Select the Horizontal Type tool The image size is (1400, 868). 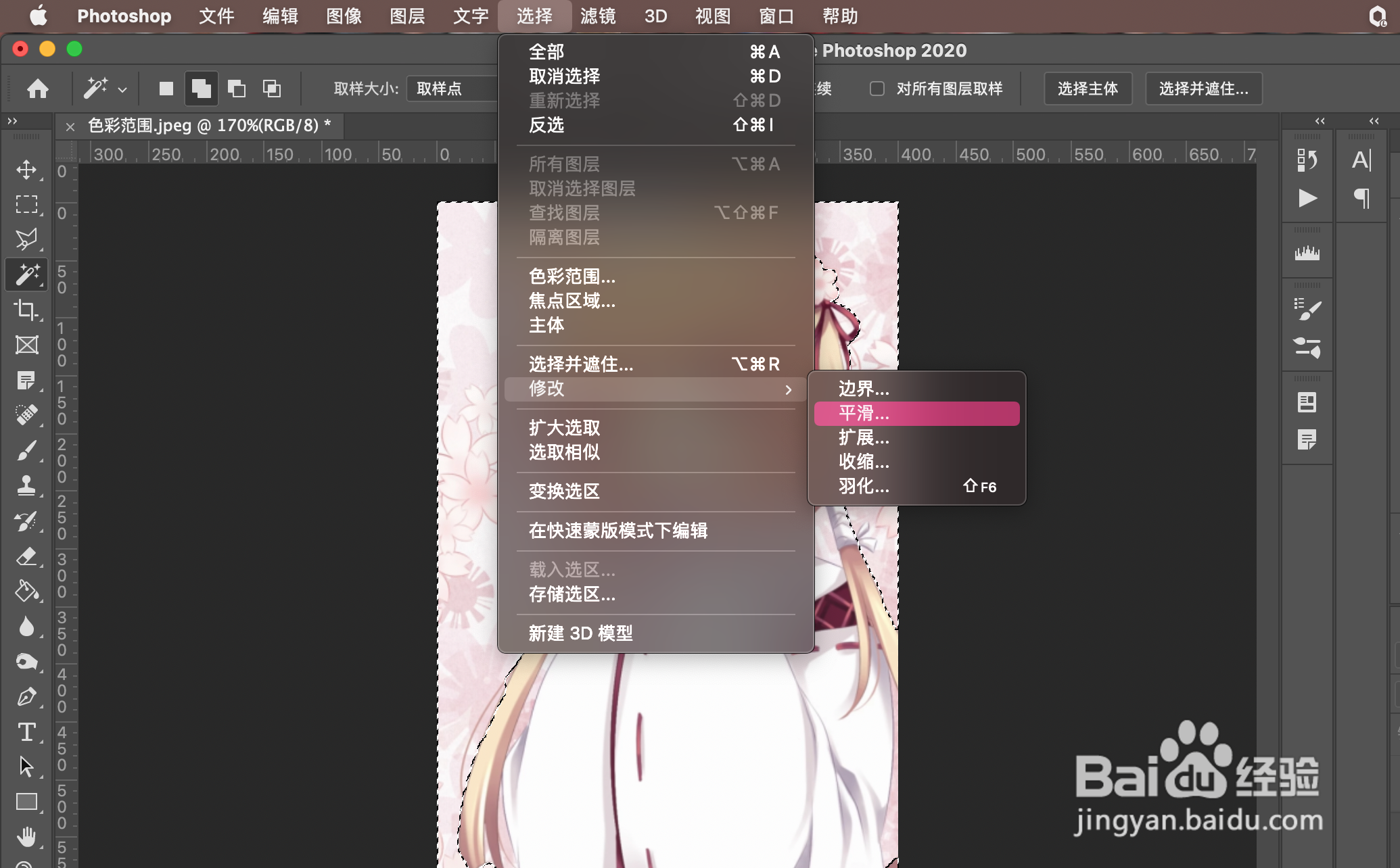coord(26,731)
